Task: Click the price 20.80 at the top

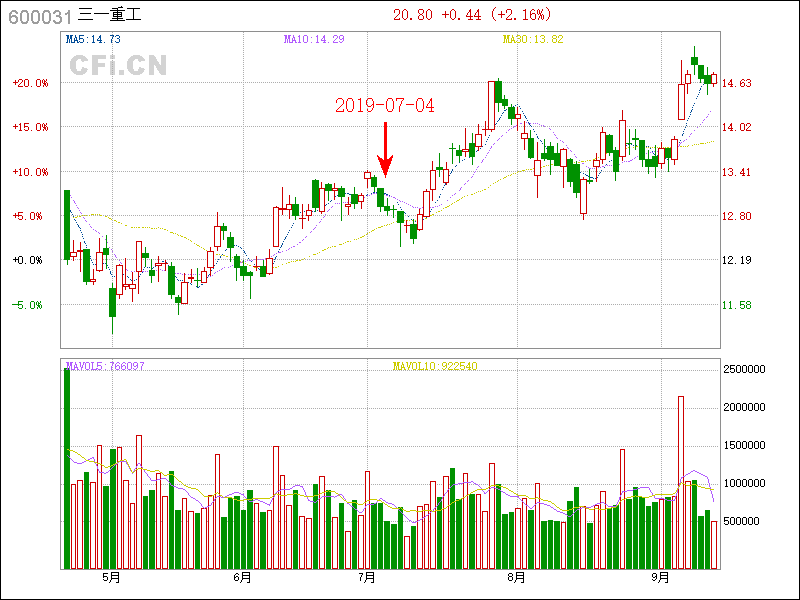Action: pos(413,15)
